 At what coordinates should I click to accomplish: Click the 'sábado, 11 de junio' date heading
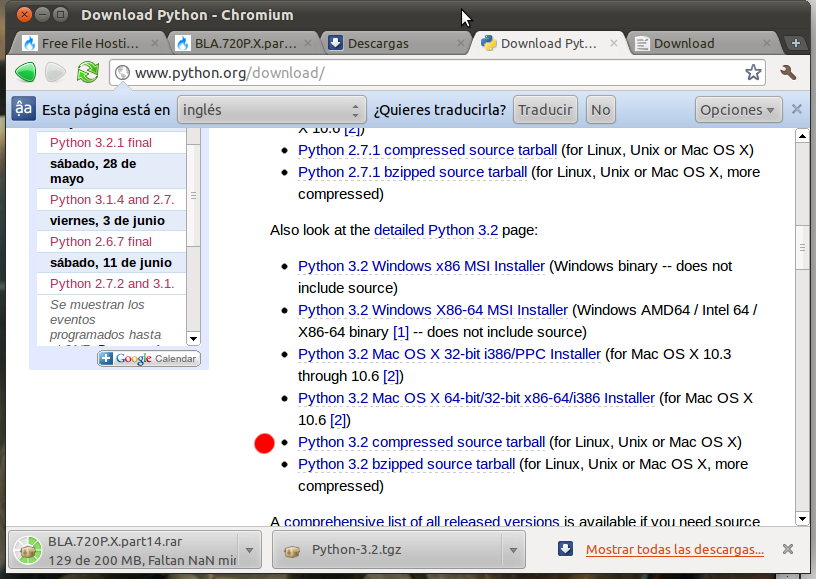pos(111,263)
